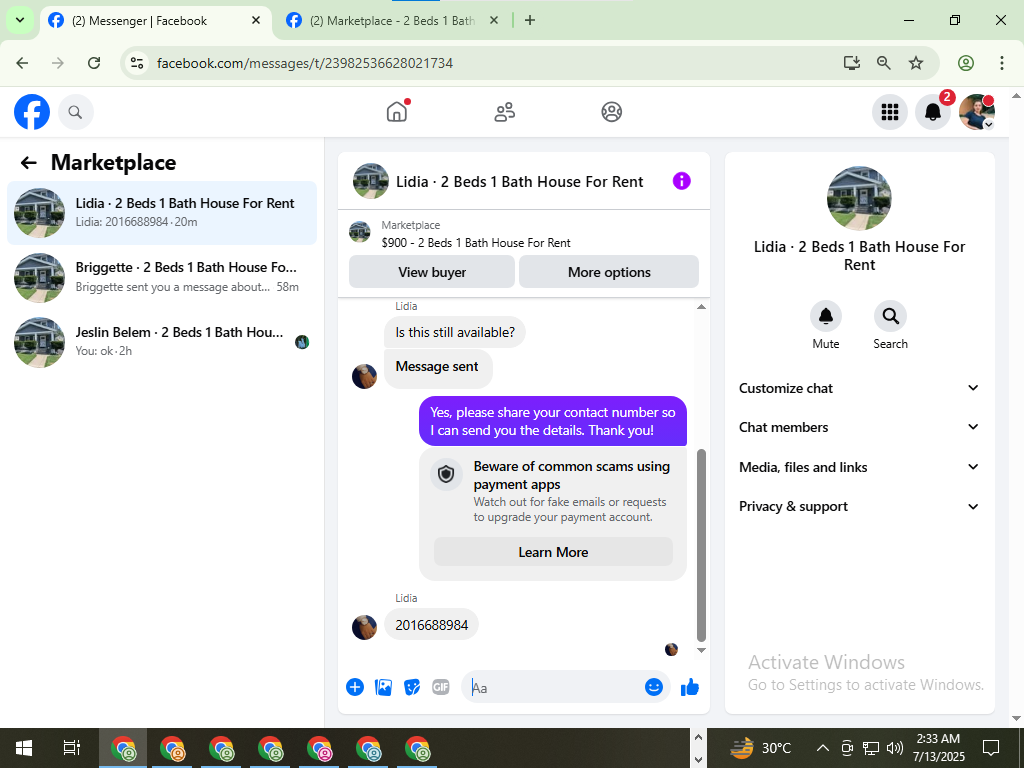Close the Marketplace 2 Beds tab
The height and width of the screenshot is (768, 1024).
point(494,20)
